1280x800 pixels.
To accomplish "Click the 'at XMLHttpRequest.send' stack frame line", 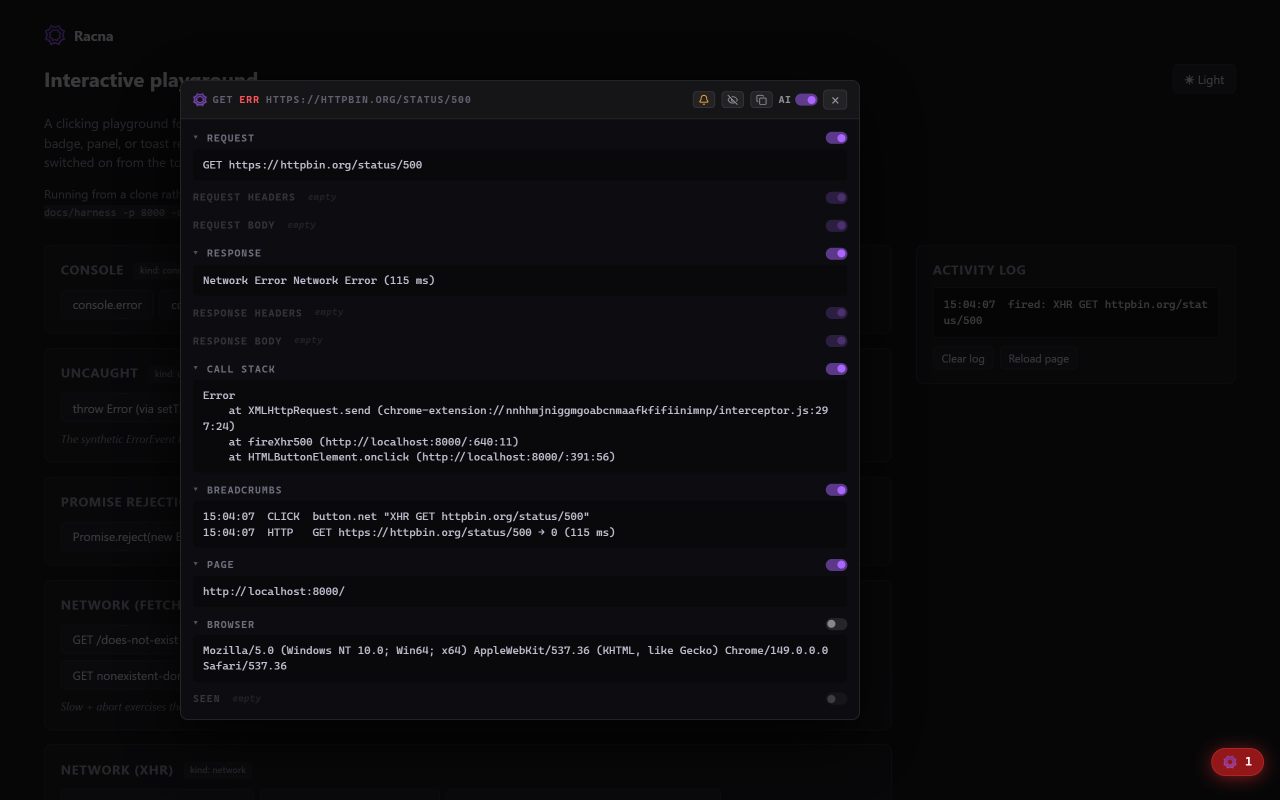I will (x=515, y=418).
